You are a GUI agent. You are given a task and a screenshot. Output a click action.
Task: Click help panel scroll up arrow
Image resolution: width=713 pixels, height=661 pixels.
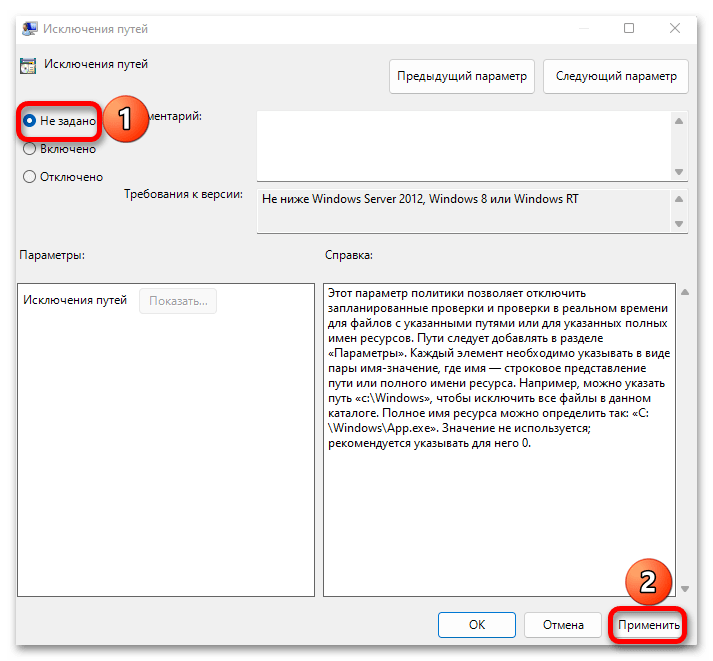[x=685, y=292]
